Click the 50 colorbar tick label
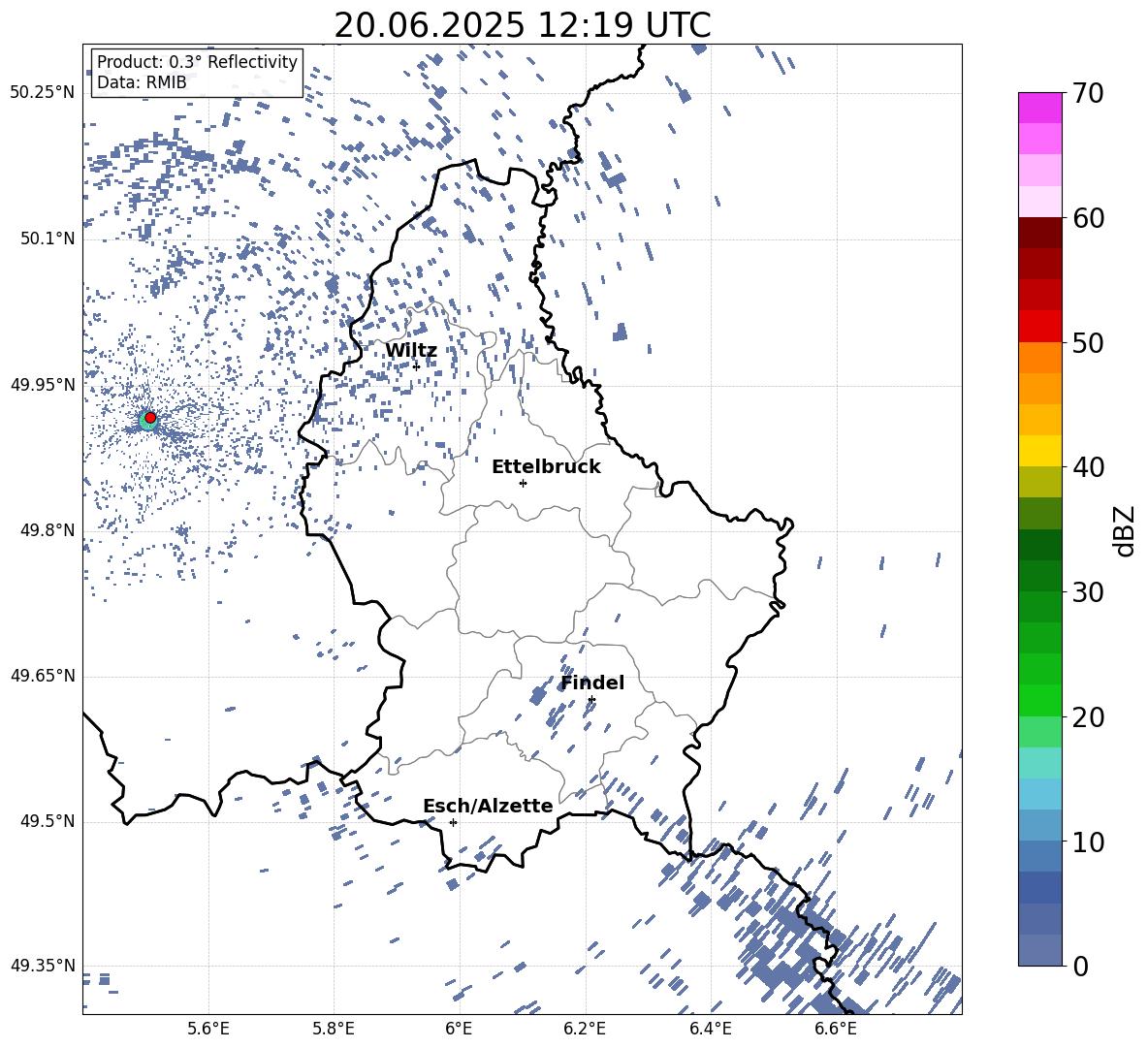Screen dimensions: 1148x1048 click(x=1088, y=342)
